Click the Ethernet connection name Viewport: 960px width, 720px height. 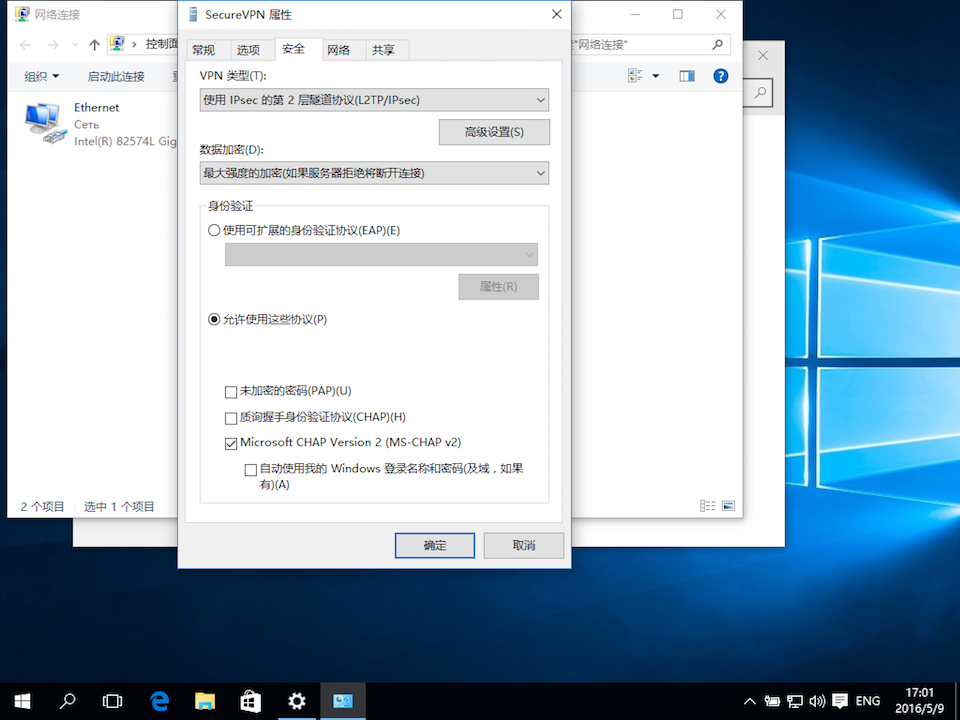(97, 108)
